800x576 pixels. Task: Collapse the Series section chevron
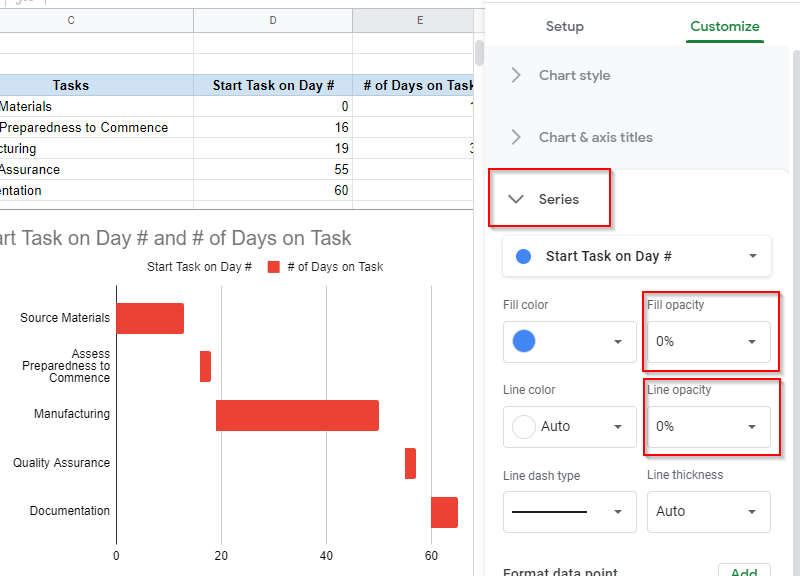pos(516,199)
